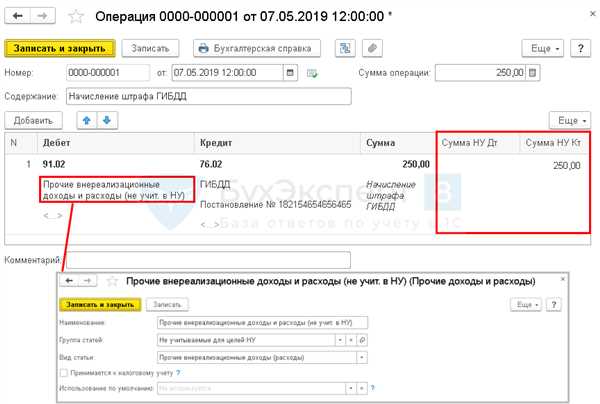
Task: Expand the Еще menu in lower dialog
Action: point(526,305)
